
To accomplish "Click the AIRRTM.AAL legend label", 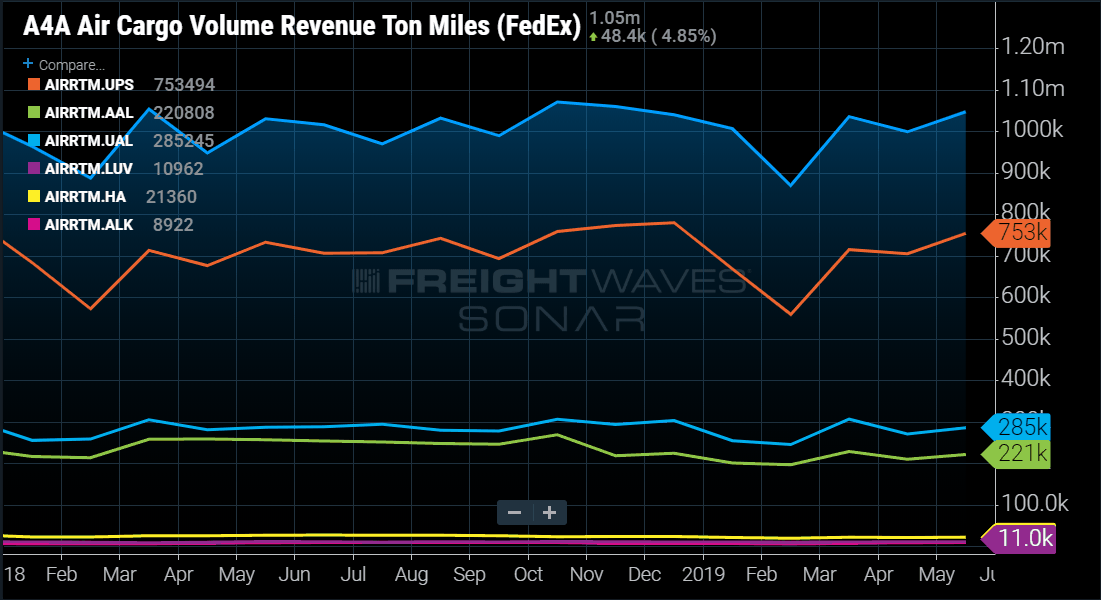I will pyautogui.click(x=89, y=113).
